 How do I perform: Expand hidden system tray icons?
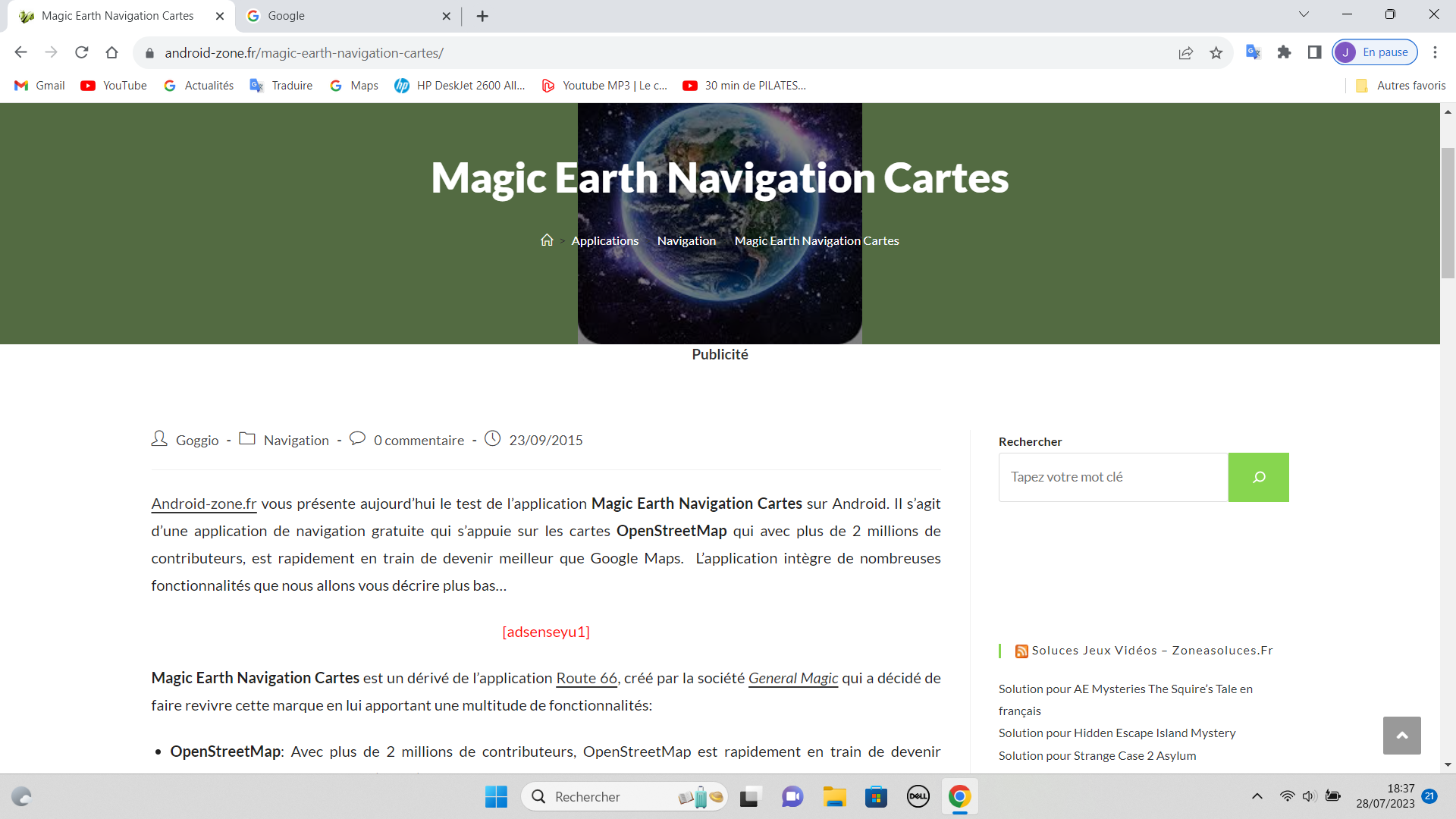coord(1257,796)
